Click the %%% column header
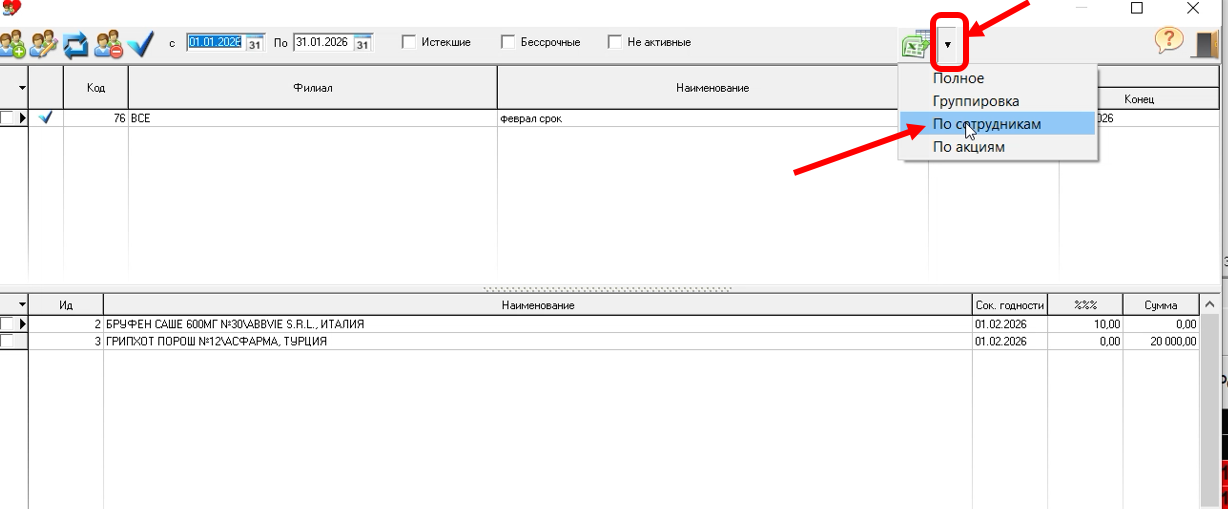1228x509 pixels. tap(1085, 305)
